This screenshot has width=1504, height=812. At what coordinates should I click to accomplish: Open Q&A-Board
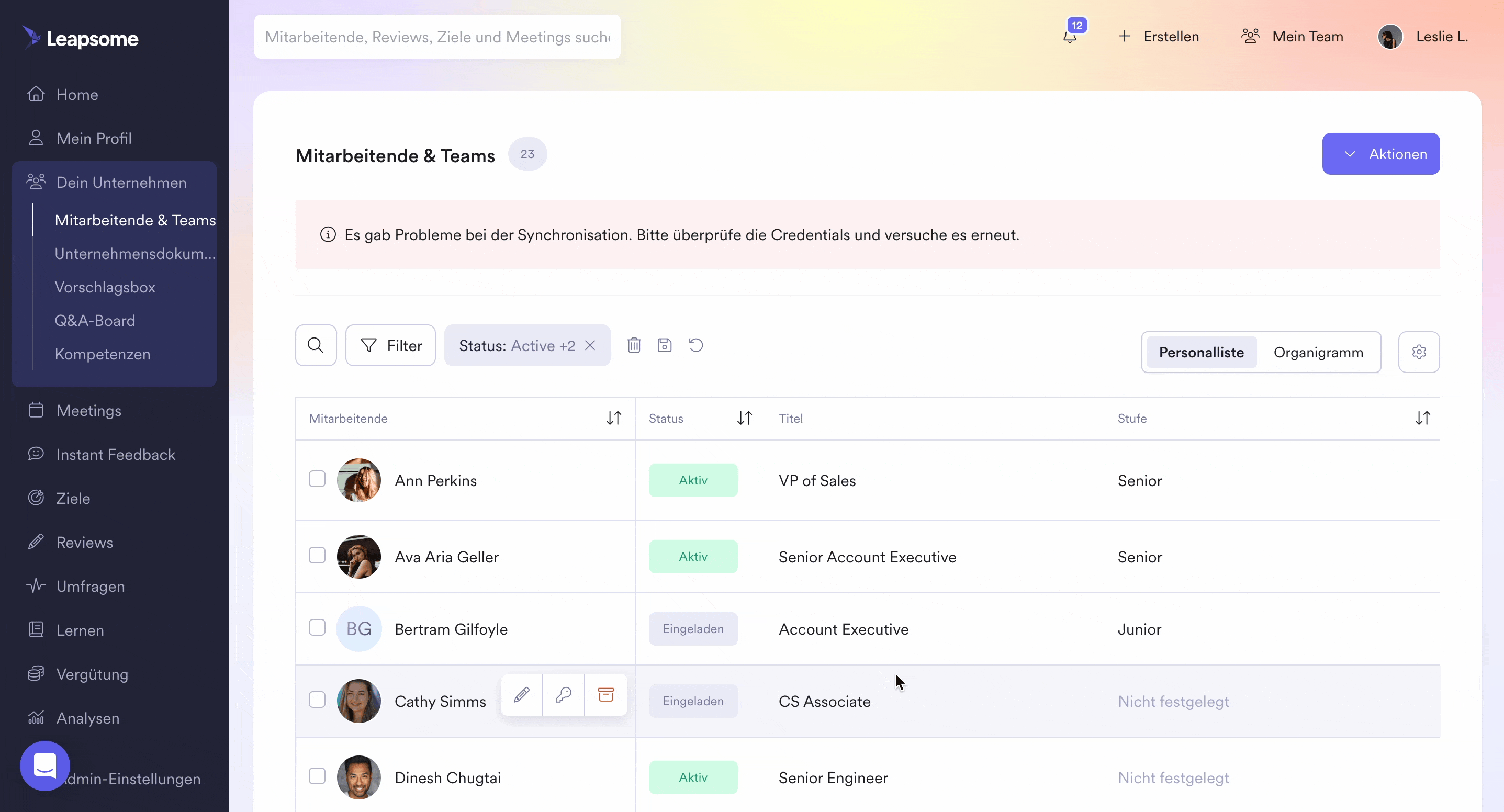tap(95, 321)
